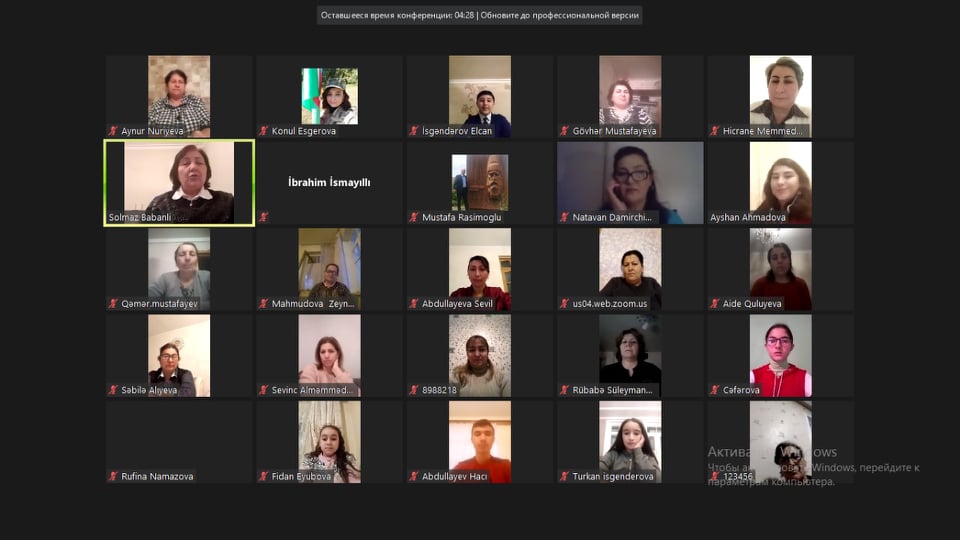Select Turkan Isgenderova's video tile
The width and height of the screenshot is (960, 540).
[630, 439]
